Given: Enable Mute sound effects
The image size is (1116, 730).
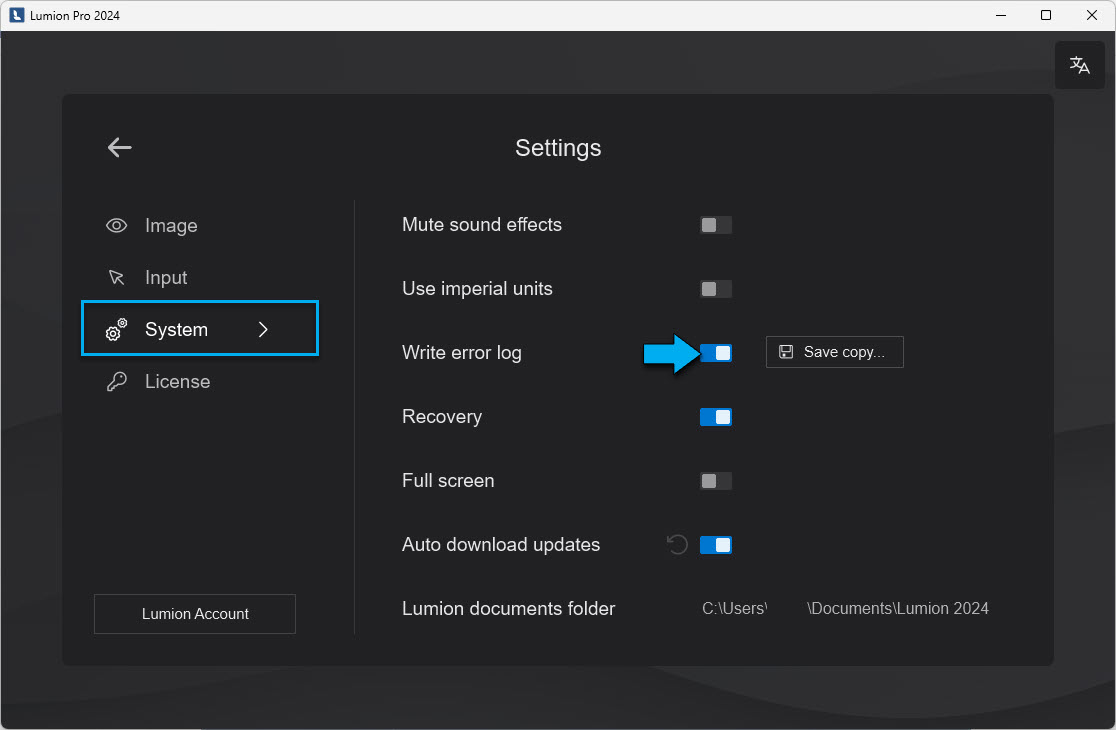Looking at the screenshot, I should click(x=716, y=224).
